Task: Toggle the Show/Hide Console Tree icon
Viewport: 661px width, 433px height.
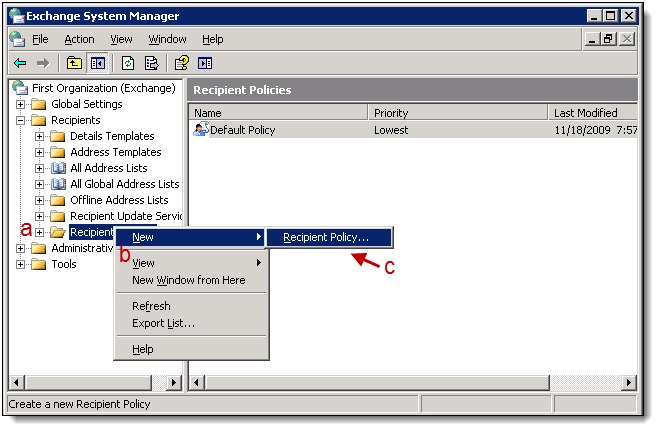Action: point(98,63)
